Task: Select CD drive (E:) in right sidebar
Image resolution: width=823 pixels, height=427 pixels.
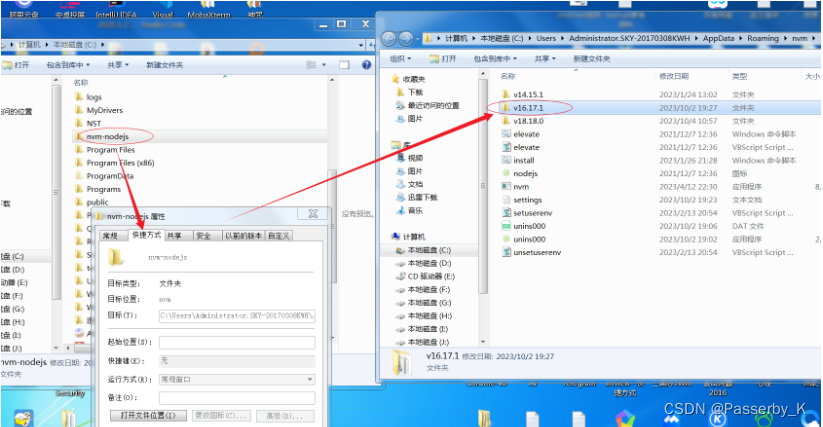Action: pos(431,276)
